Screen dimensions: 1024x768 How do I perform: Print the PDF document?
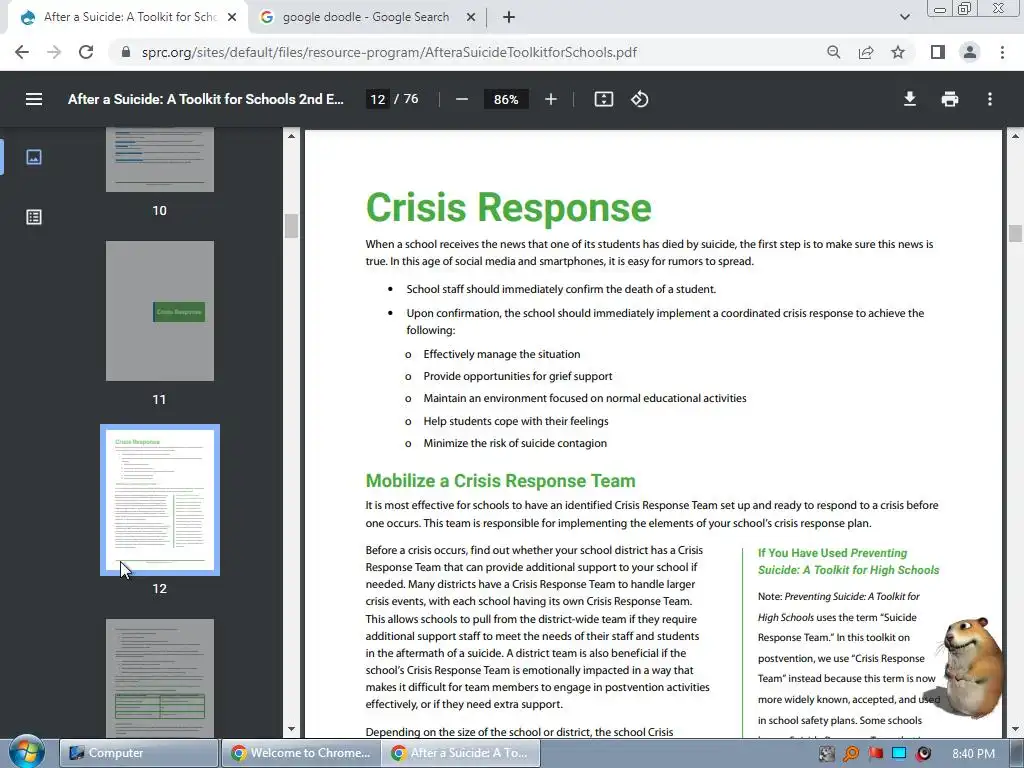(950, 99)
